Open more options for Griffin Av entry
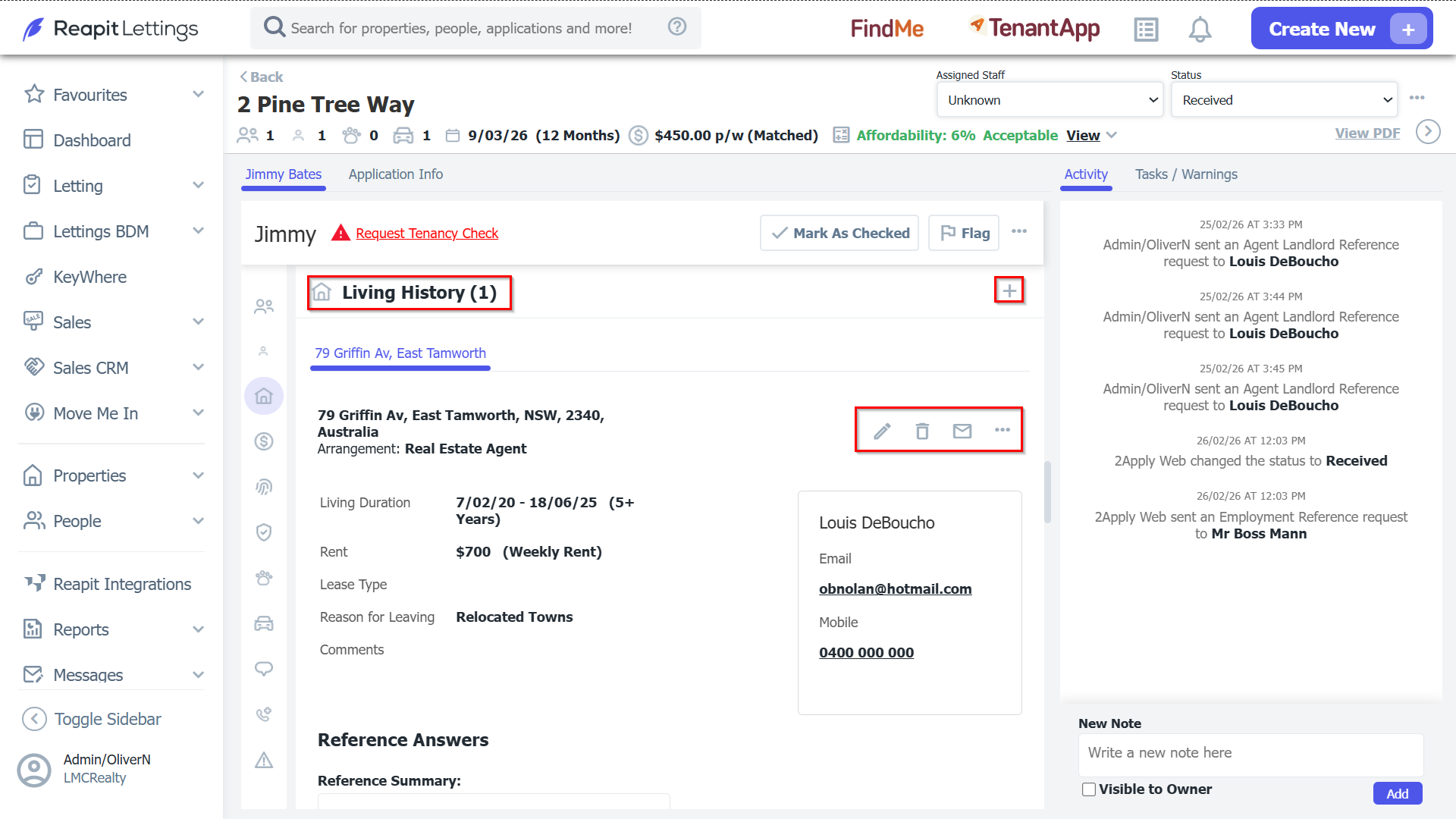 [1003, 430]
